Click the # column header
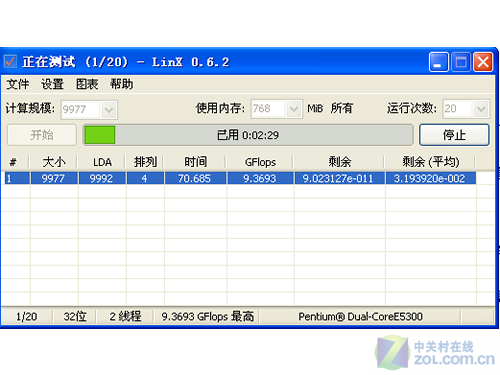Screen dimensions: 500x375 (x=15, y=162)
